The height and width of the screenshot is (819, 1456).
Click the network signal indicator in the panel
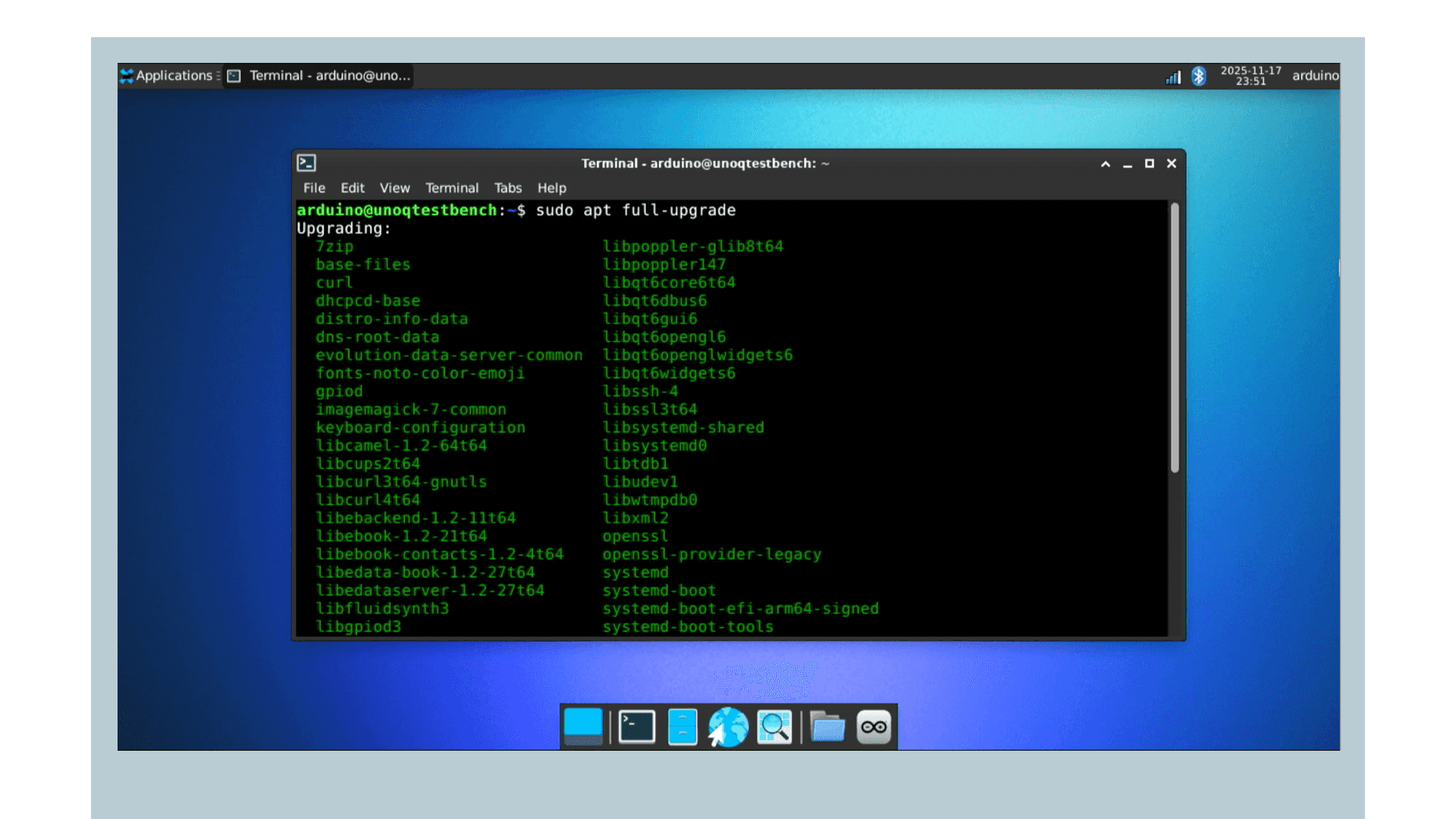point(1172,77)
